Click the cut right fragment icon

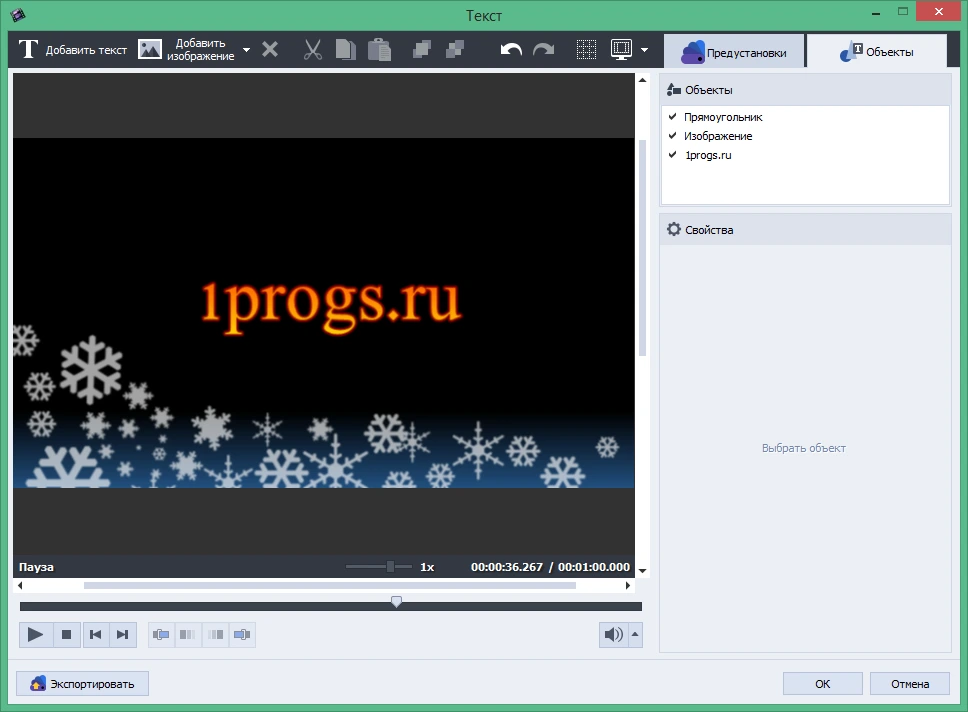tap(215, 634)
